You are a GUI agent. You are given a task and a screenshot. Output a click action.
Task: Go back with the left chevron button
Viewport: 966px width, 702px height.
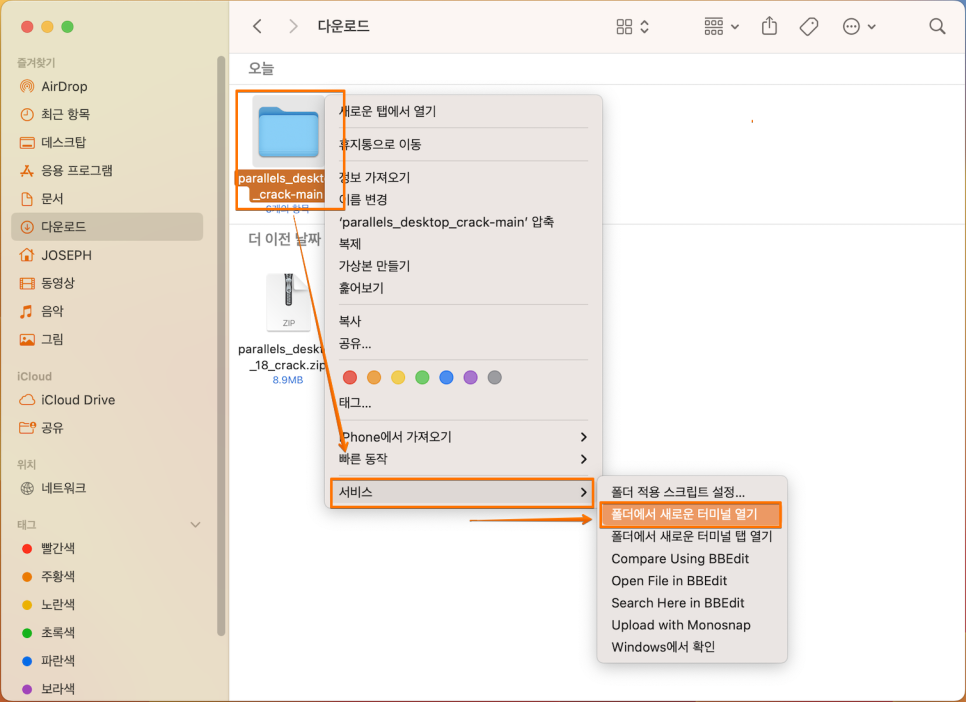click(x=258, y=27)
